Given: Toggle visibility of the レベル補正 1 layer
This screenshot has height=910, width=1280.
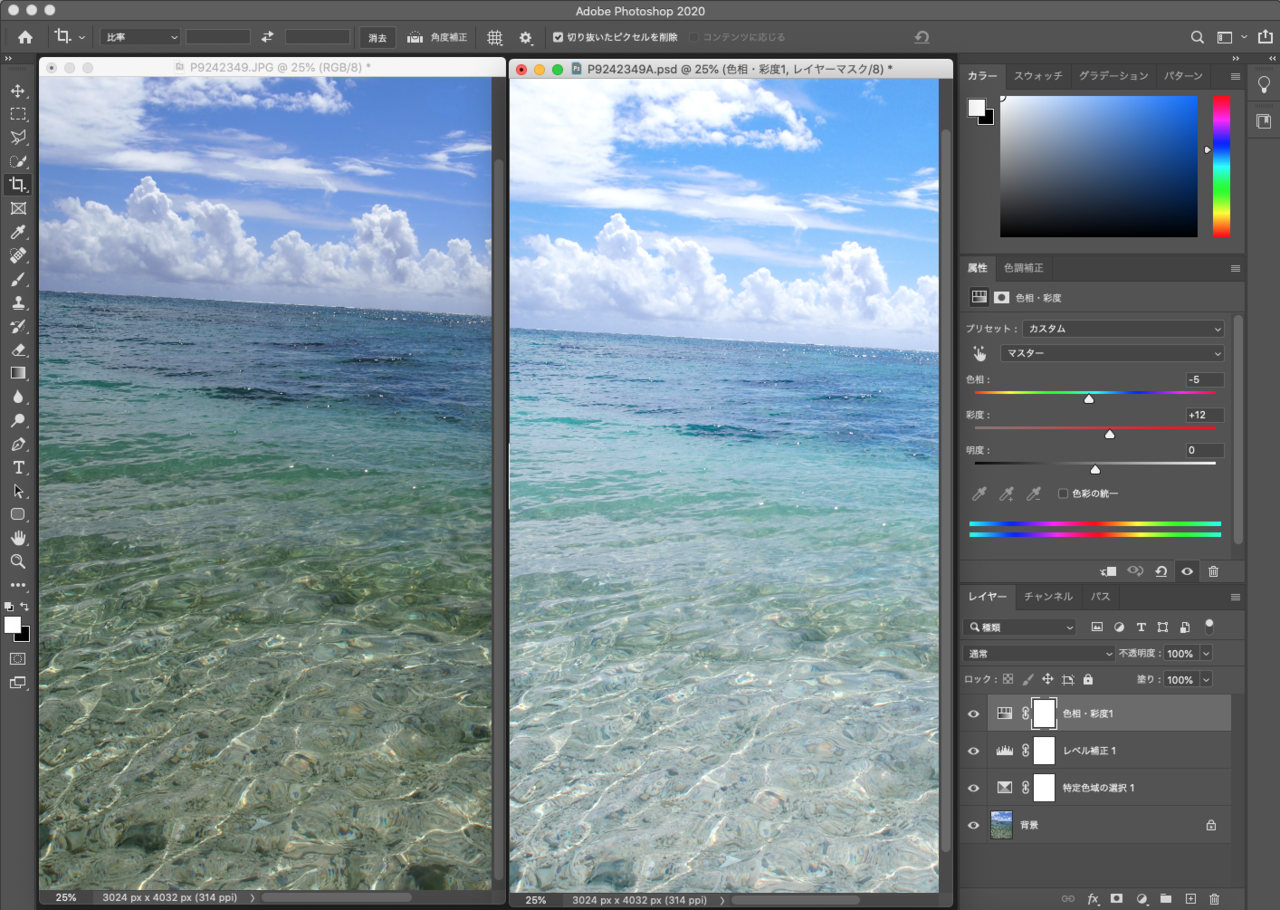Looking at the screenshot, I should (x=972, y=751).
